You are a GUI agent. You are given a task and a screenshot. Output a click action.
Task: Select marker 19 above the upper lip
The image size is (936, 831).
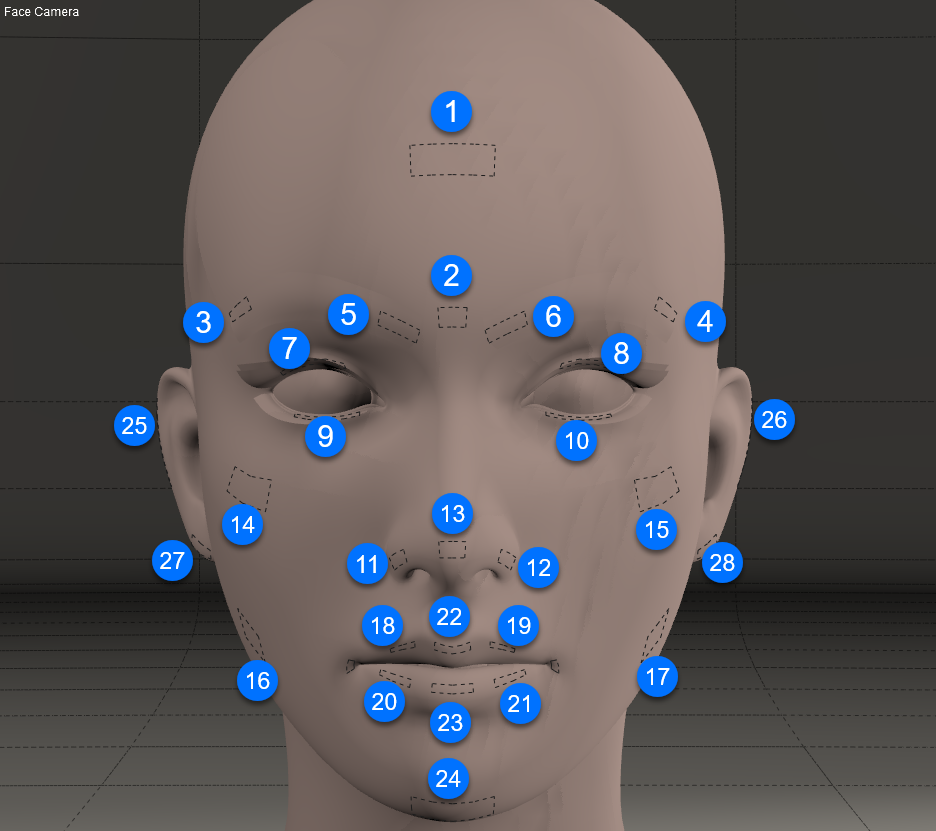pyautogui.click(x=518, y=626)
